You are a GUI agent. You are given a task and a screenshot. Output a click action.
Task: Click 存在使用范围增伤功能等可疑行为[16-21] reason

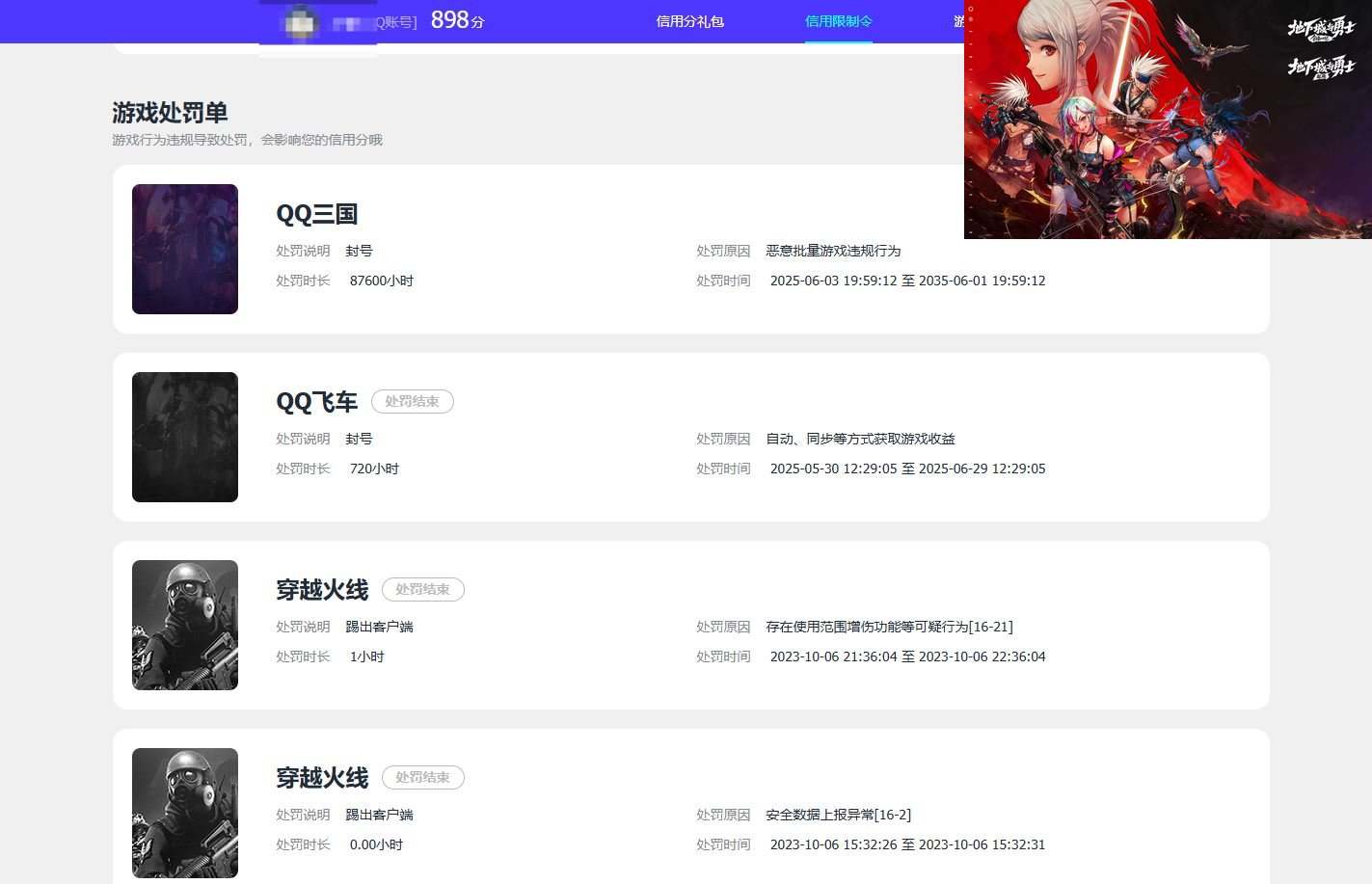coord(889,627)
